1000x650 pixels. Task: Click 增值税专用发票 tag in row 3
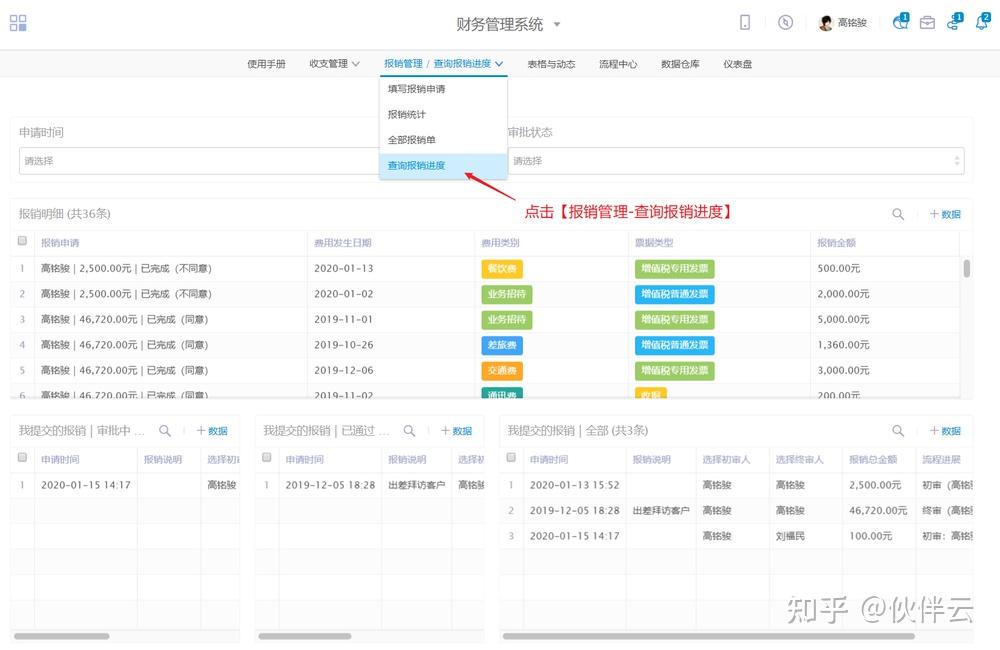675,320
